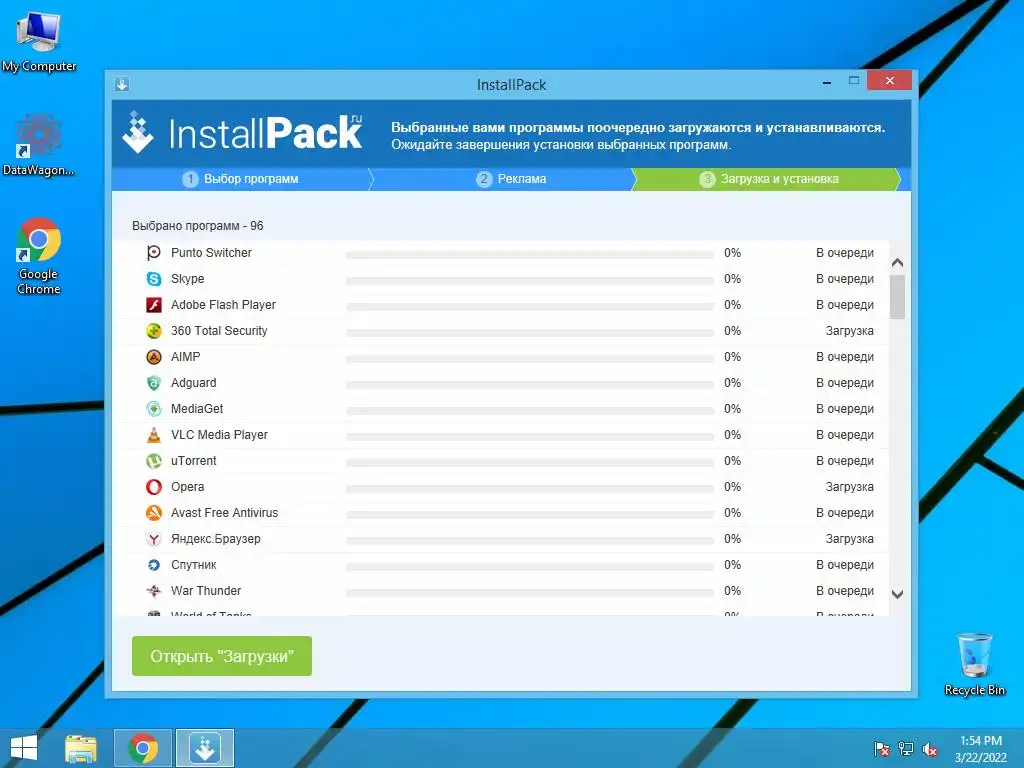Click the Action Center flag tray icon
This screenshot has width=1024, height=768.
(x=882, y=749)
